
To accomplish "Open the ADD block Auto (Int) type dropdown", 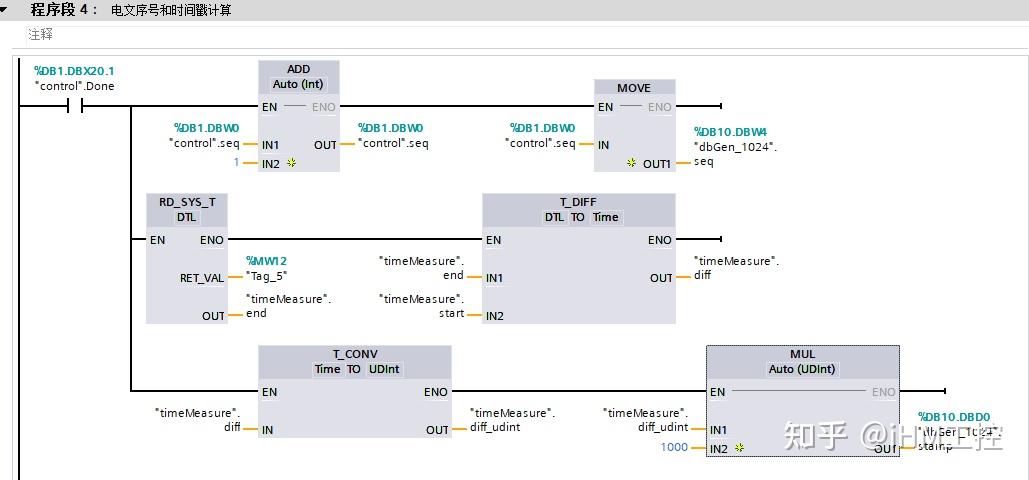I will tap(298, 84).
